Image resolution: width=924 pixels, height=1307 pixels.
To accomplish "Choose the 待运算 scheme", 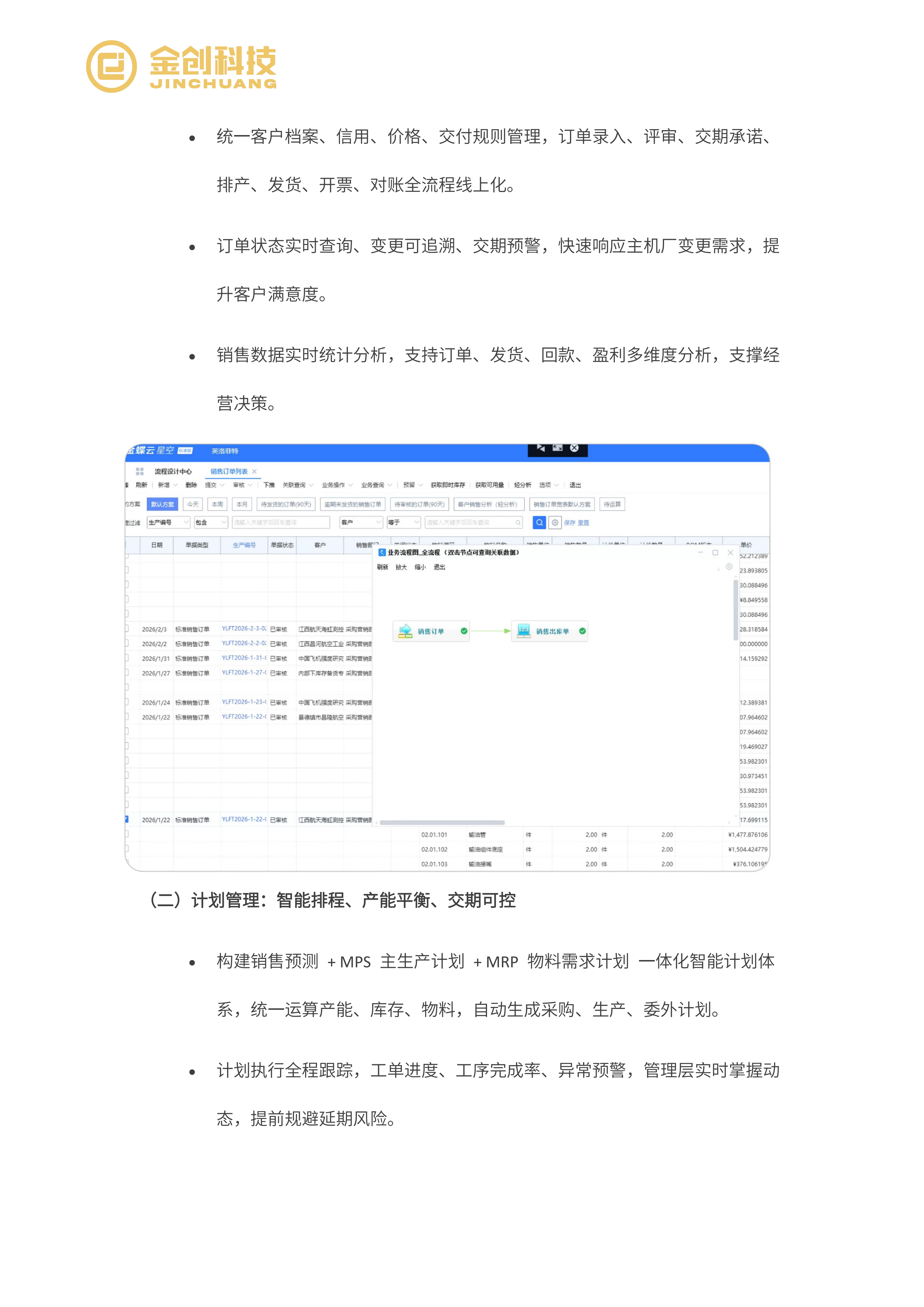I will click(612, 504).
